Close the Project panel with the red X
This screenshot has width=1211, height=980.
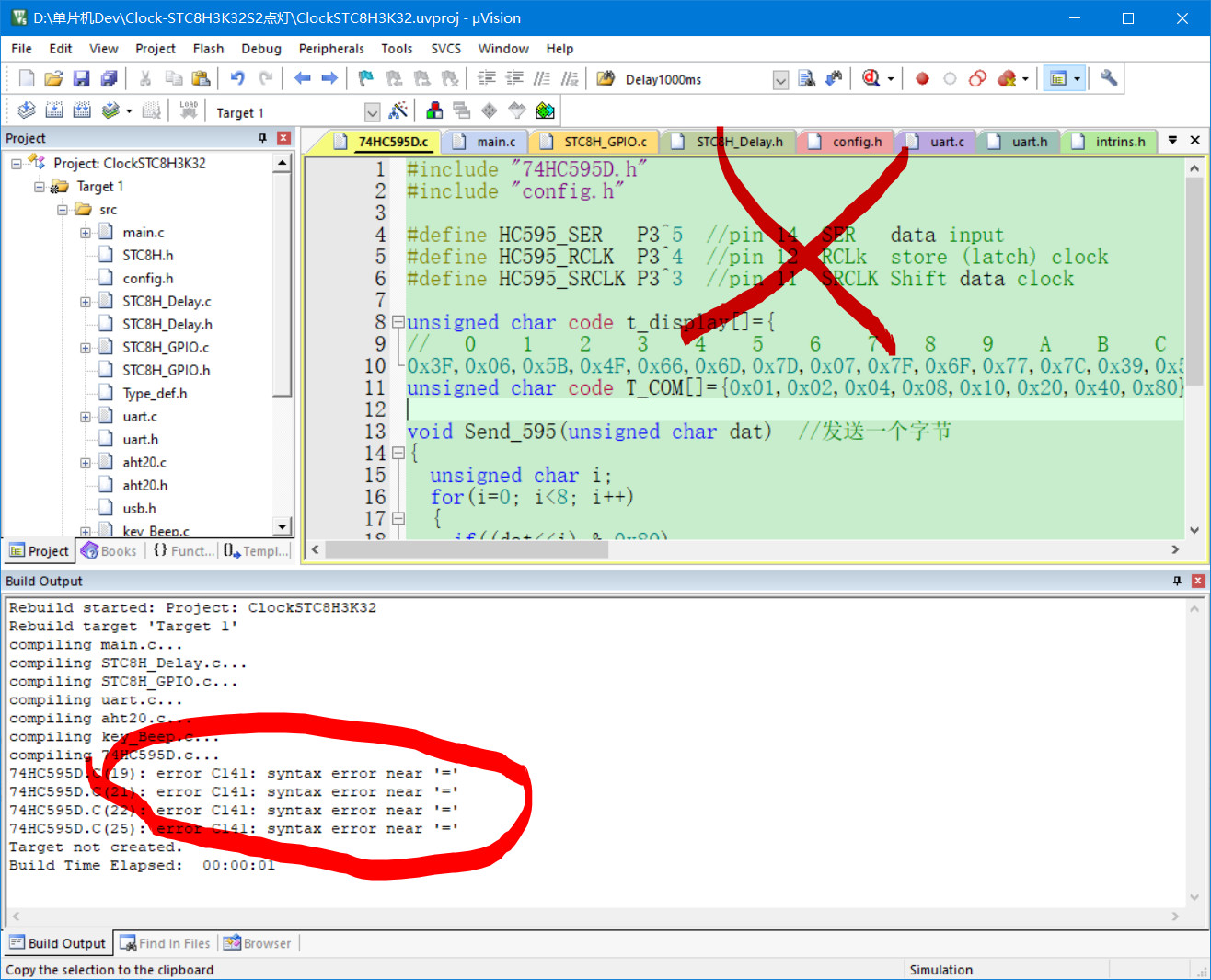283,138
